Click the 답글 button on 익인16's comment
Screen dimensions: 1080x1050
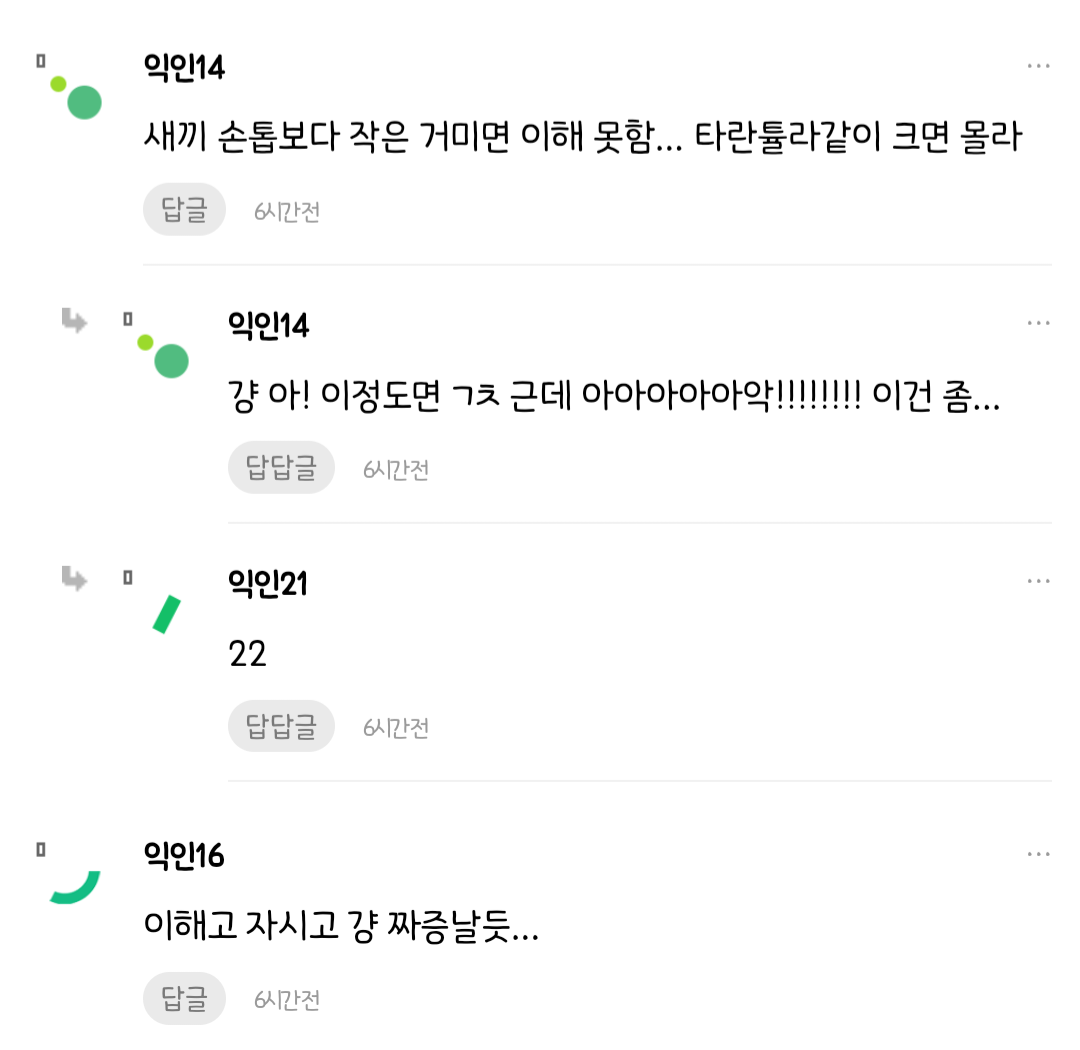click(184, 997)
